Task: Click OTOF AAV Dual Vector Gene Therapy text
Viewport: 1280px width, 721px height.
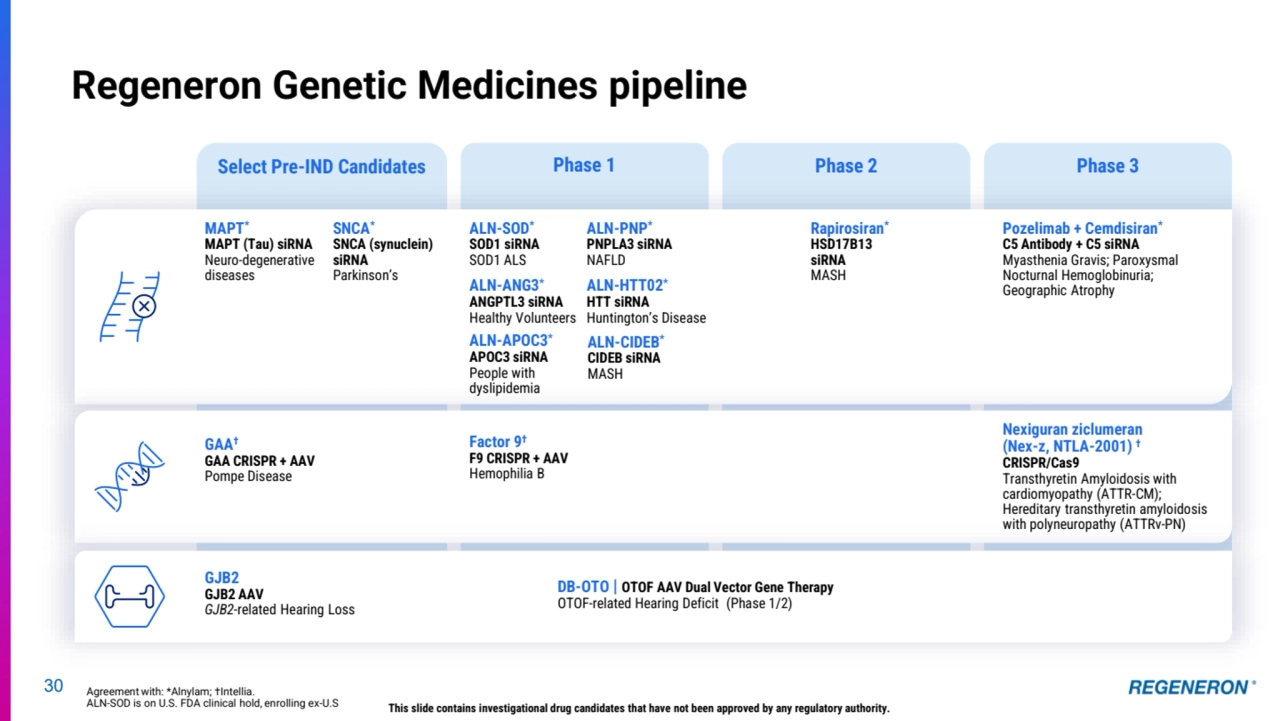Action: (727, 587)
